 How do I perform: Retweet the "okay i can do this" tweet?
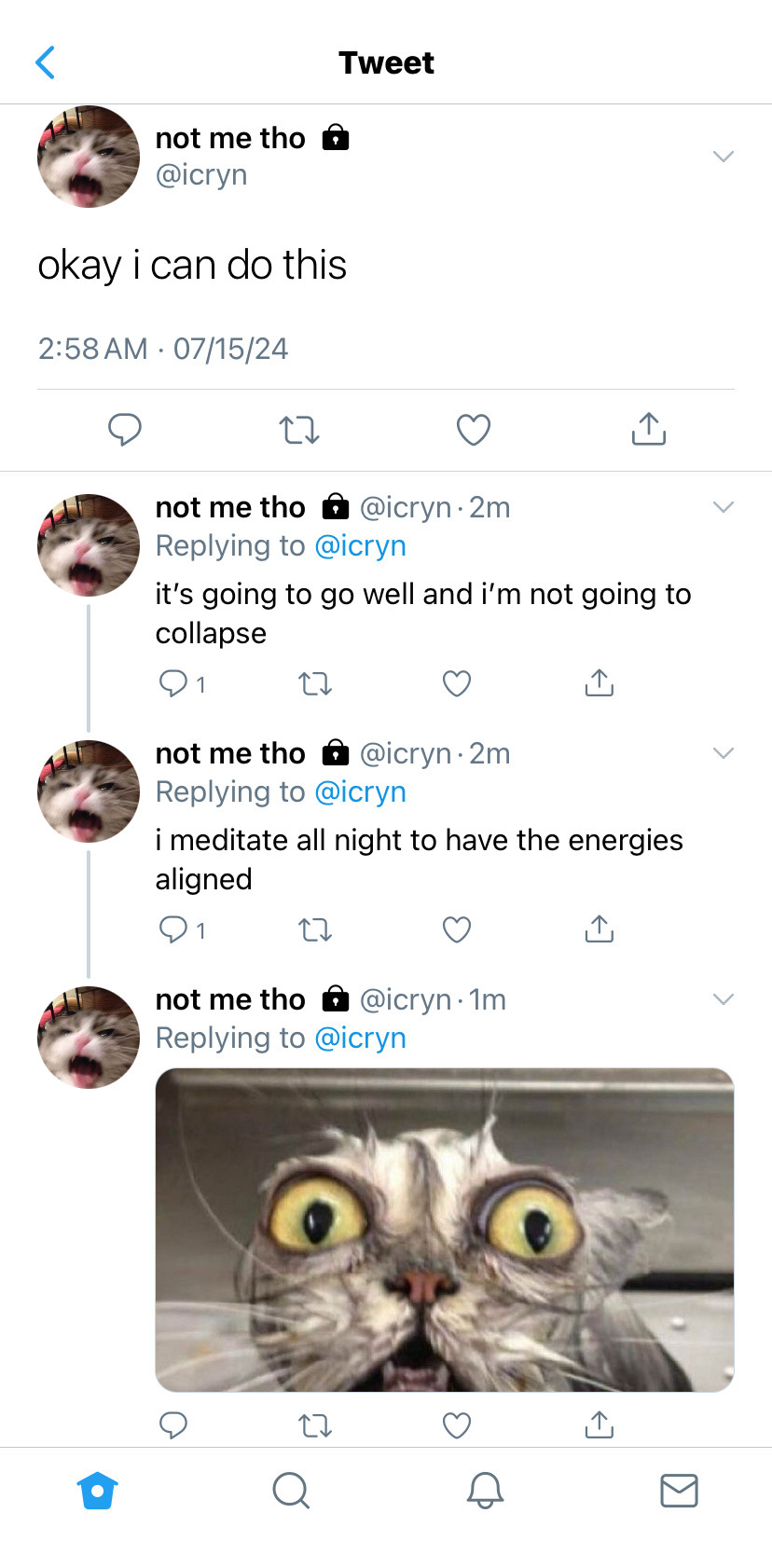tap(299, 430)
